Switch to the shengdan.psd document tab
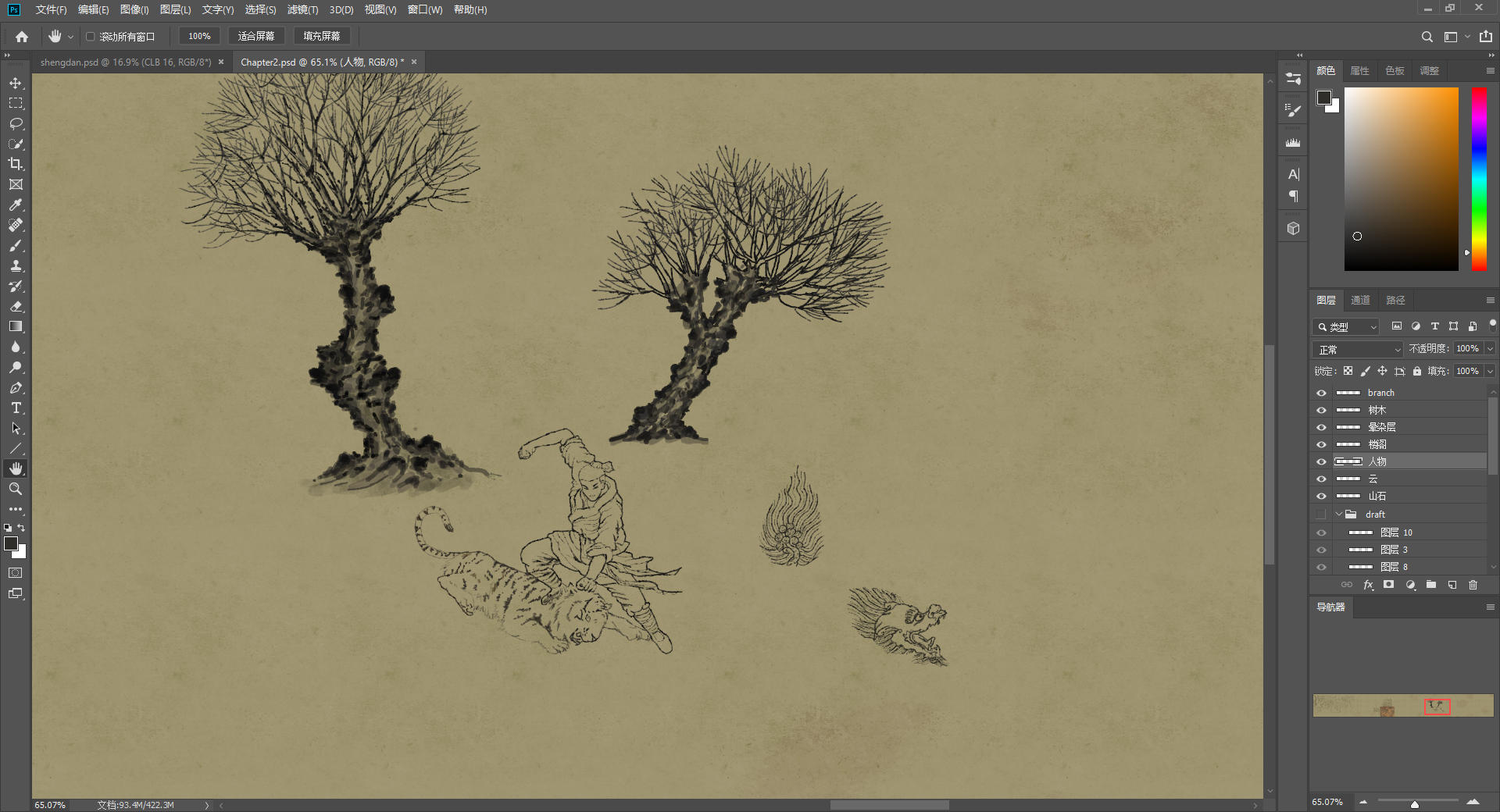 point(125,62)
